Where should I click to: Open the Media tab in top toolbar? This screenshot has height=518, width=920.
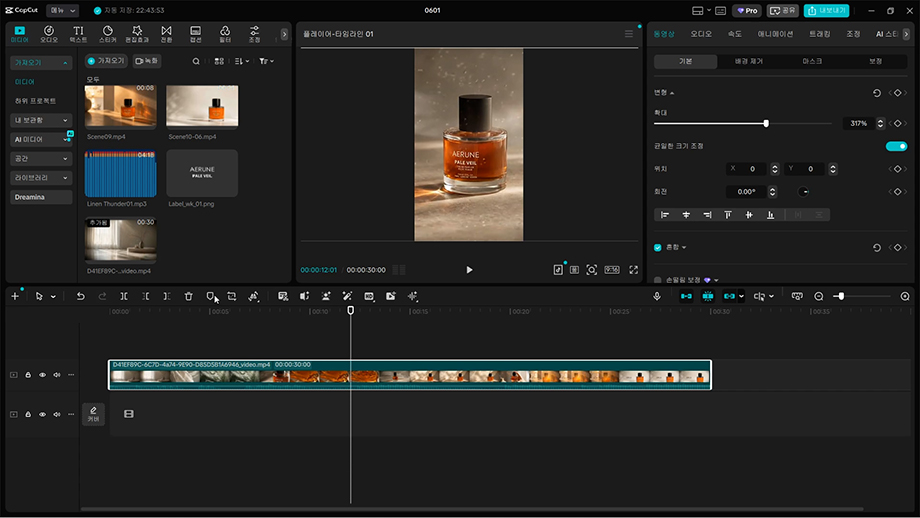coord(19,34)
